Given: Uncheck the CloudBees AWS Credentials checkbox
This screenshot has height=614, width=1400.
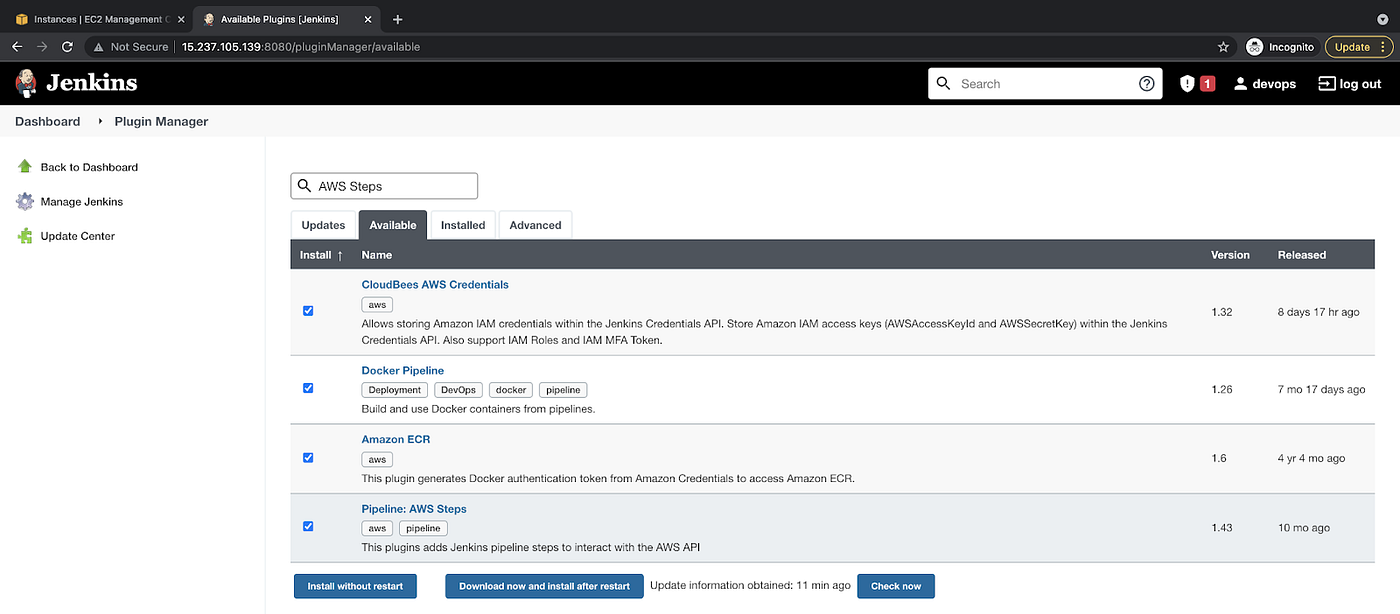Looking at the screenshot, I should point(308,311).
